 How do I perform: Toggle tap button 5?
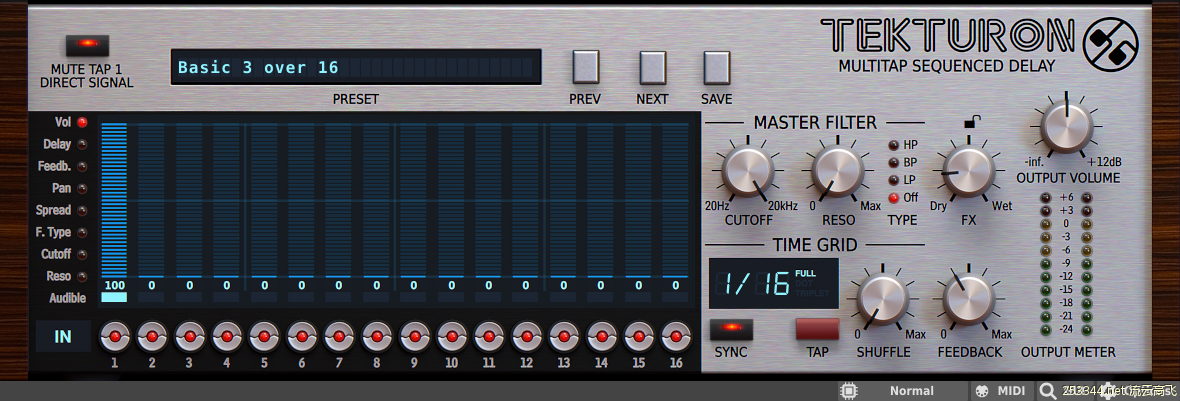click(x=264, y=337)
